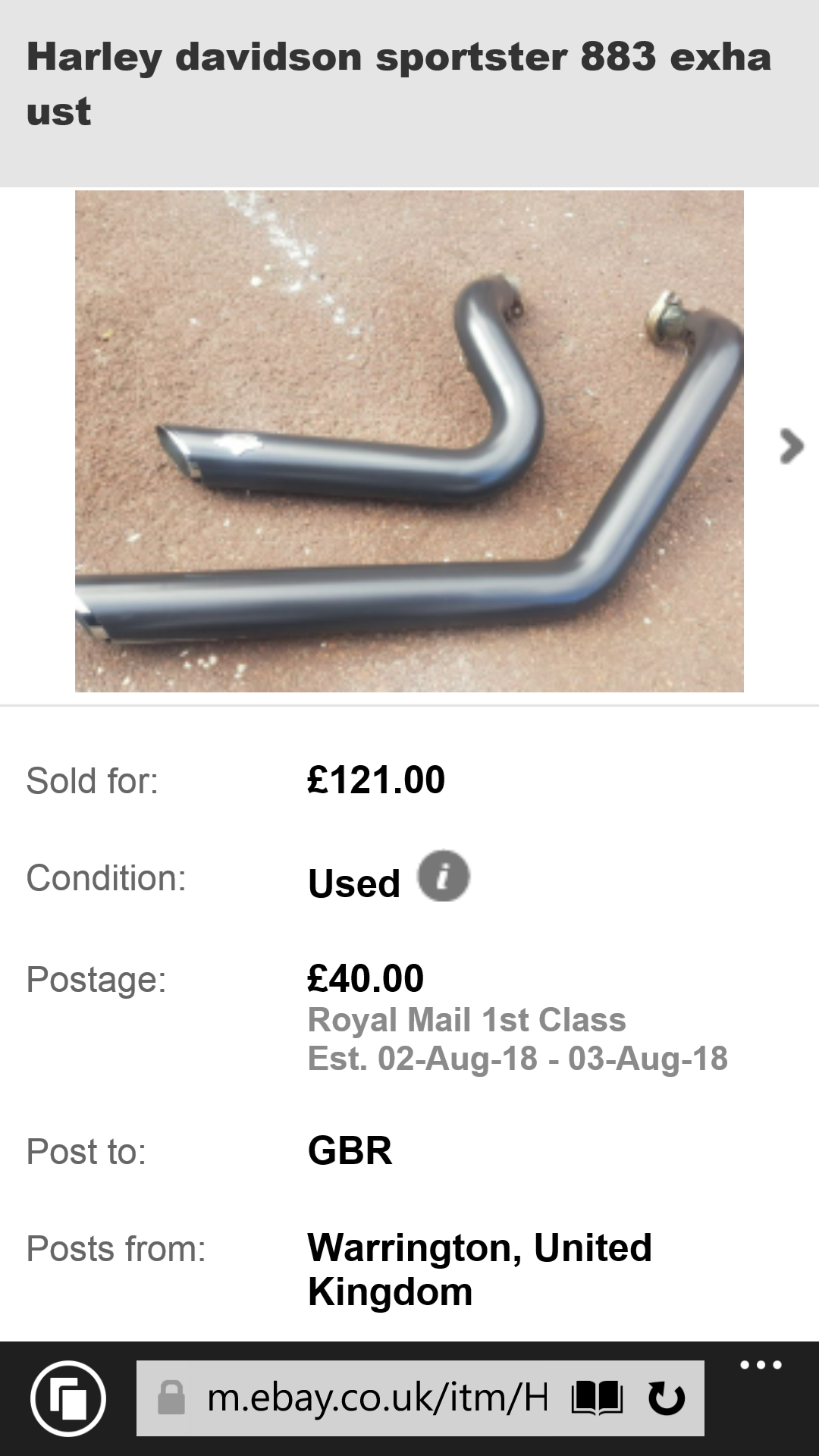819x1456 pixels.
Task: Tap the Posts from label
Action: pyautogui.click(x=116, y=1249)
